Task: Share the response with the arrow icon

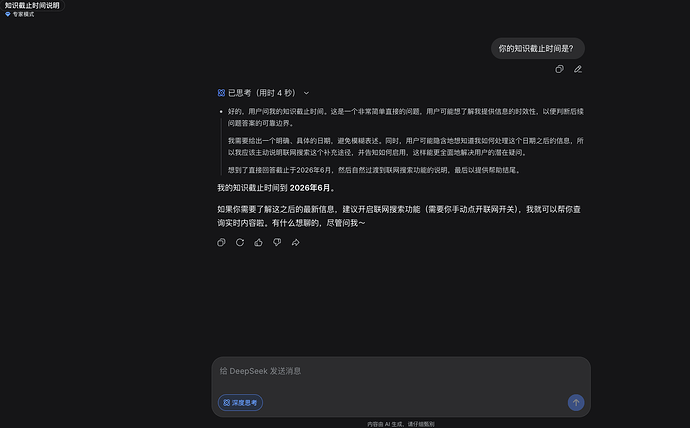Action: pyautogui.click(x=296, y=242)
